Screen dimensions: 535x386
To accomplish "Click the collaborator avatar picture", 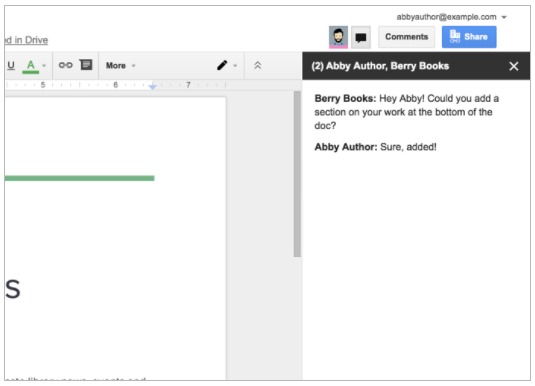I will coord(338,37).
